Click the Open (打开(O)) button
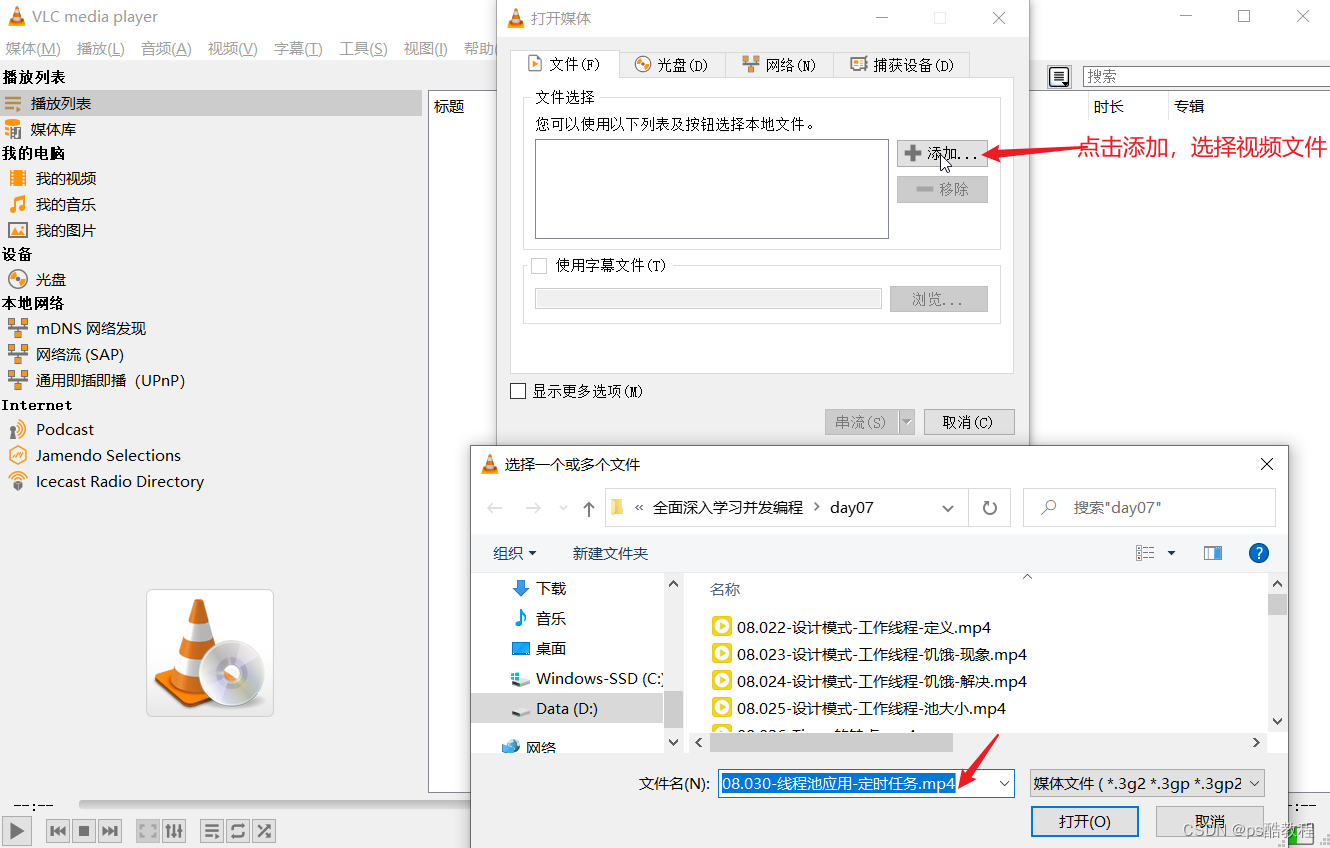This screenshot has width=1330, height=848. tap(1085, 821)
